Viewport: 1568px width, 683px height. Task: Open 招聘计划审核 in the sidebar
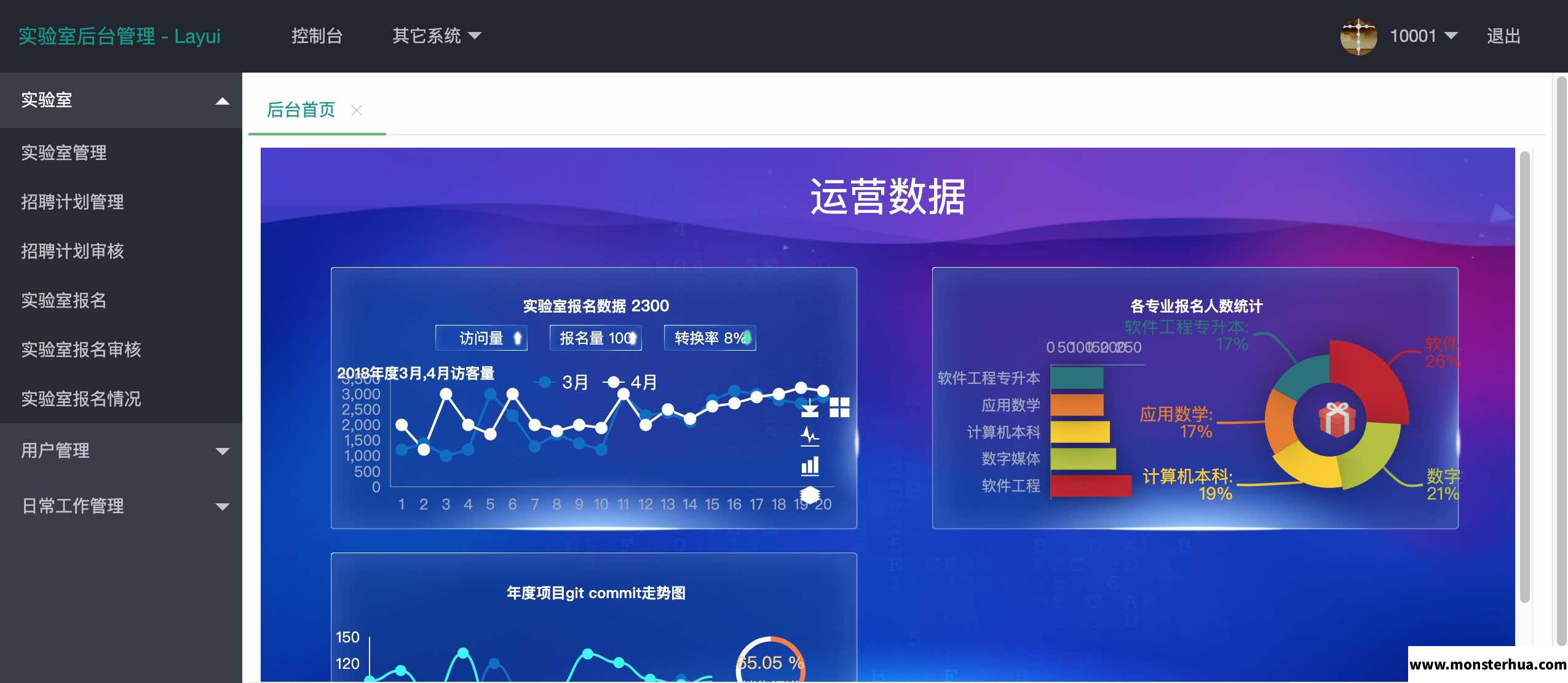[121, 251]
